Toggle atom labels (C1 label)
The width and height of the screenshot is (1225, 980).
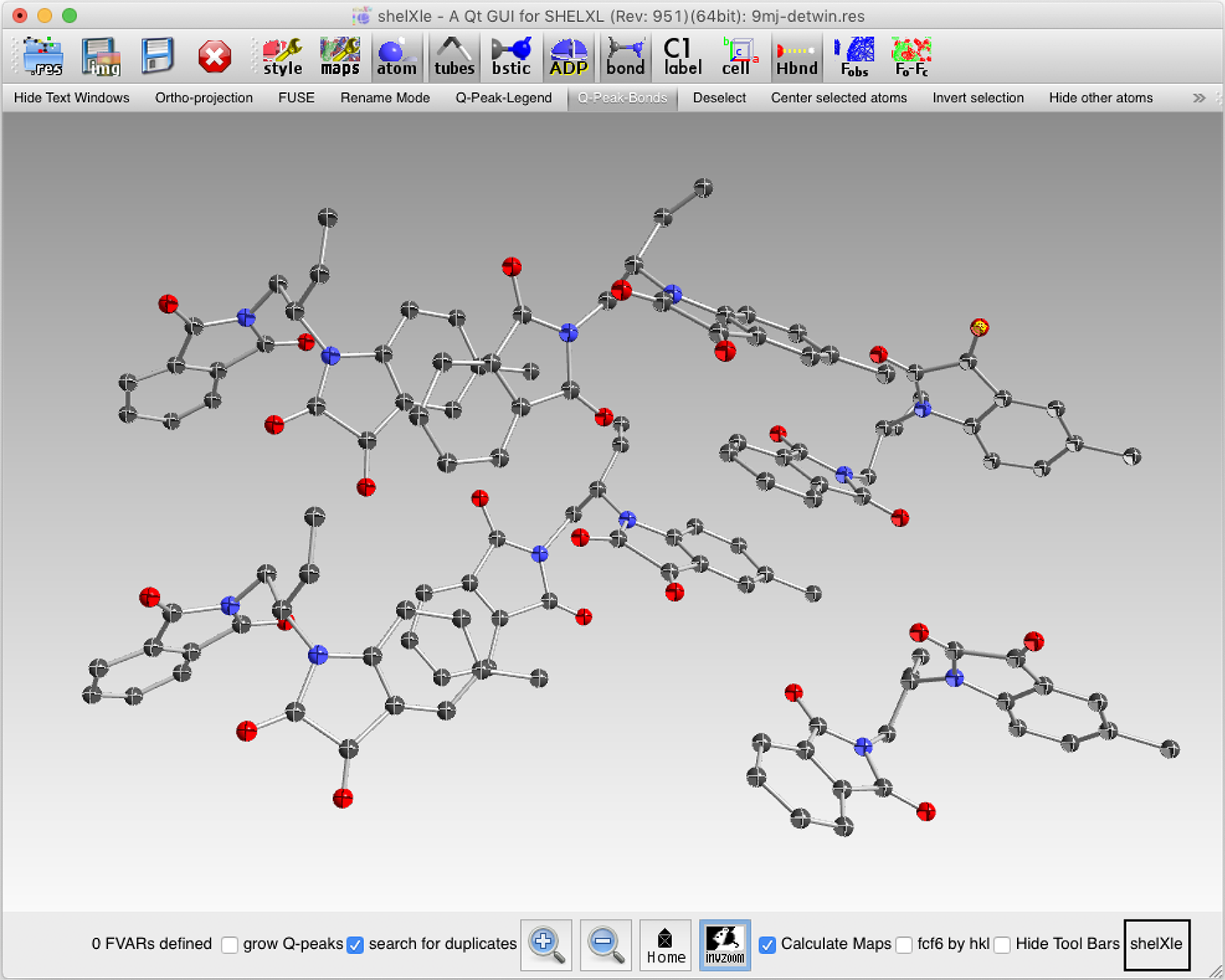click(x=682, y=56)
